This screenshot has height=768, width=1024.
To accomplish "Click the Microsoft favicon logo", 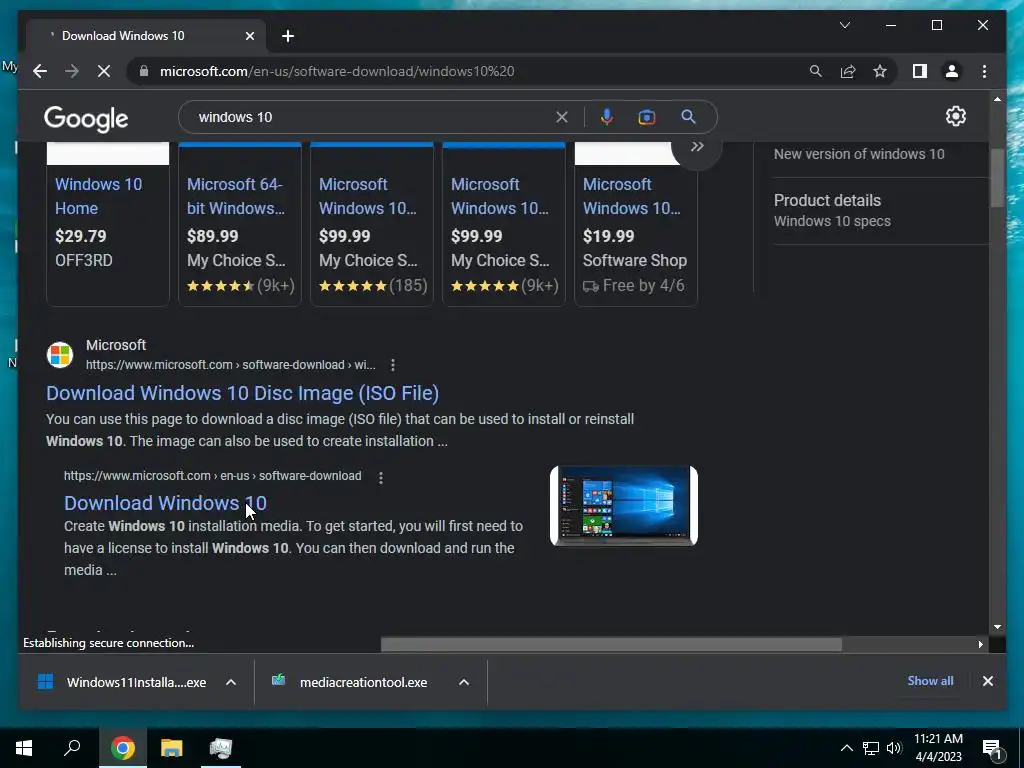I will 60,355.
